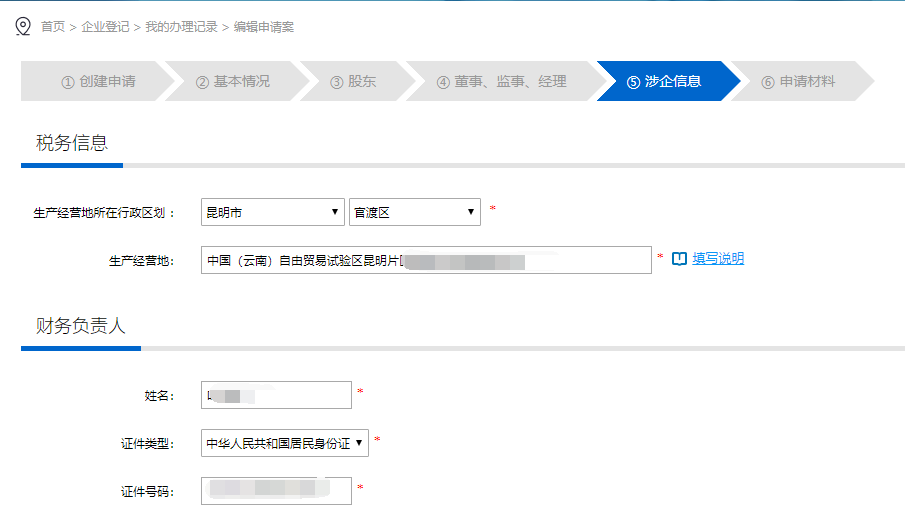
Task: Click the location pin icon in breadcrumb
Action: [x=23, y=27]
